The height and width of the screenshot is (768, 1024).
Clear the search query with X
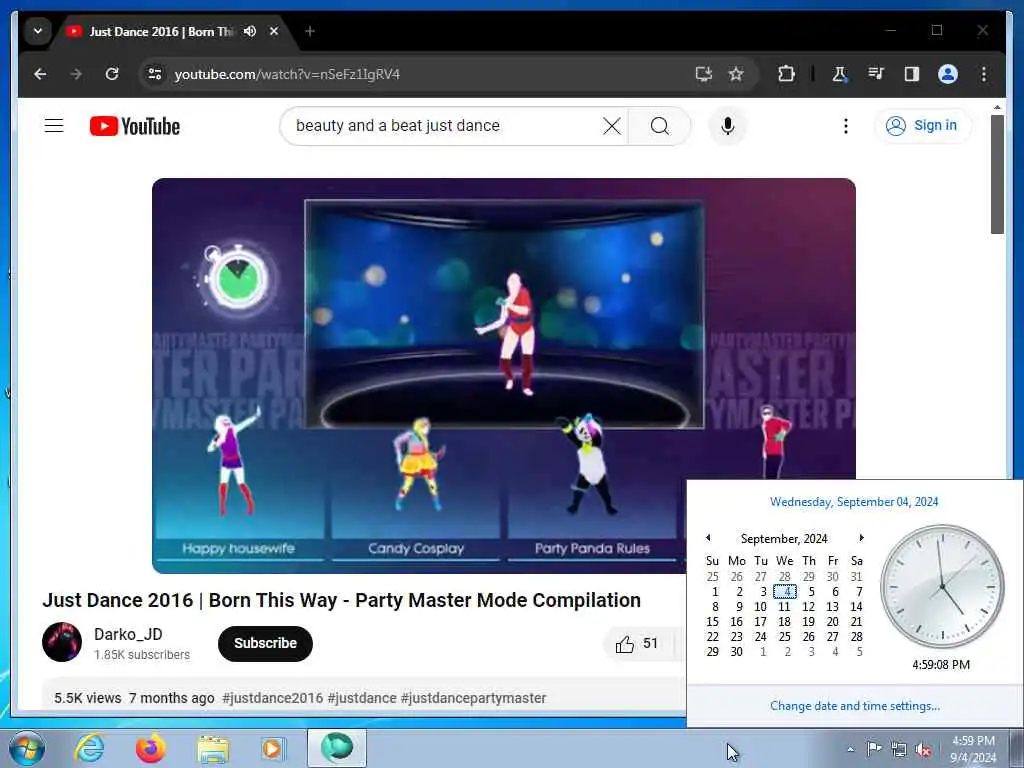click(611, 126)
